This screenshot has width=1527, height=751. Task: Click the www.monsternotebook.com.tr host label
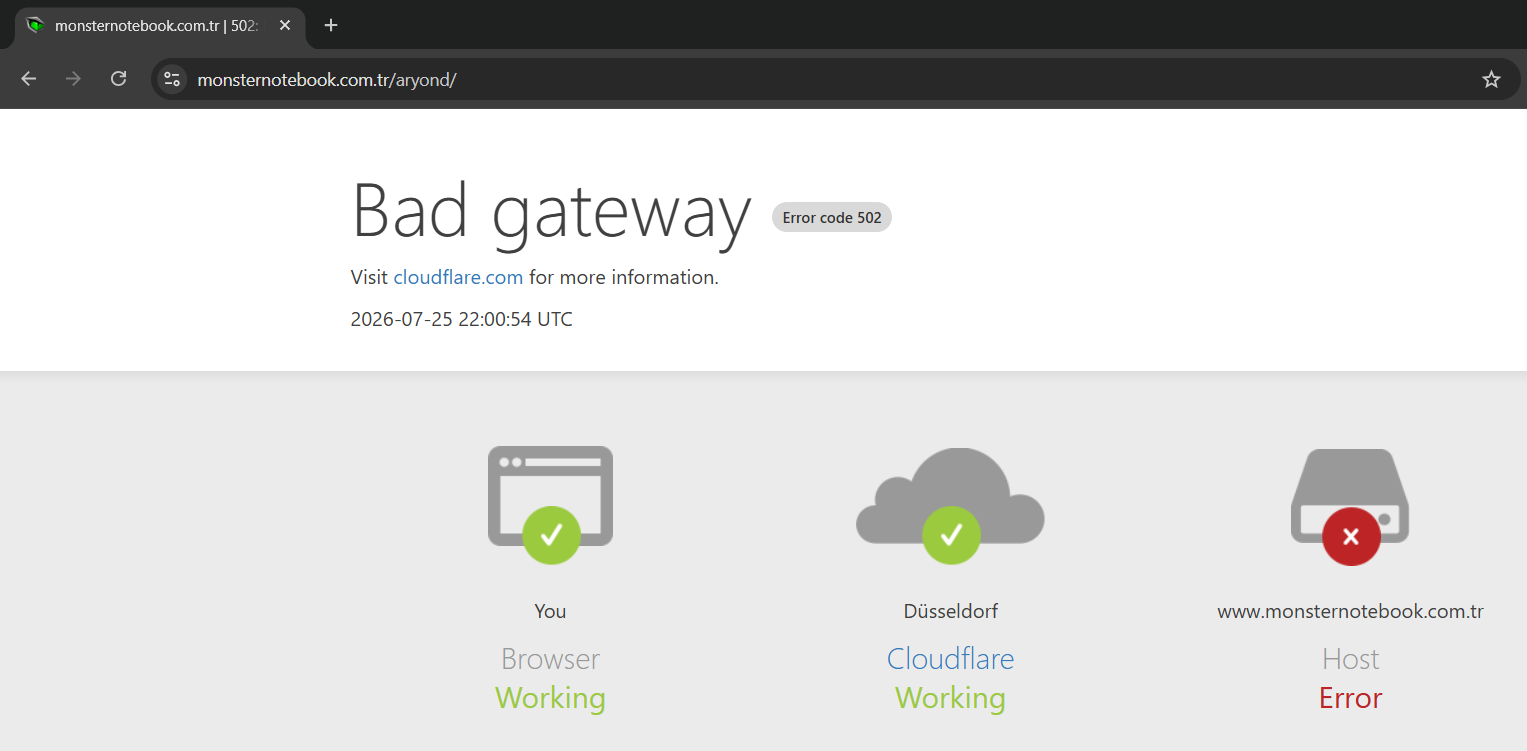tap(1350, 611)
